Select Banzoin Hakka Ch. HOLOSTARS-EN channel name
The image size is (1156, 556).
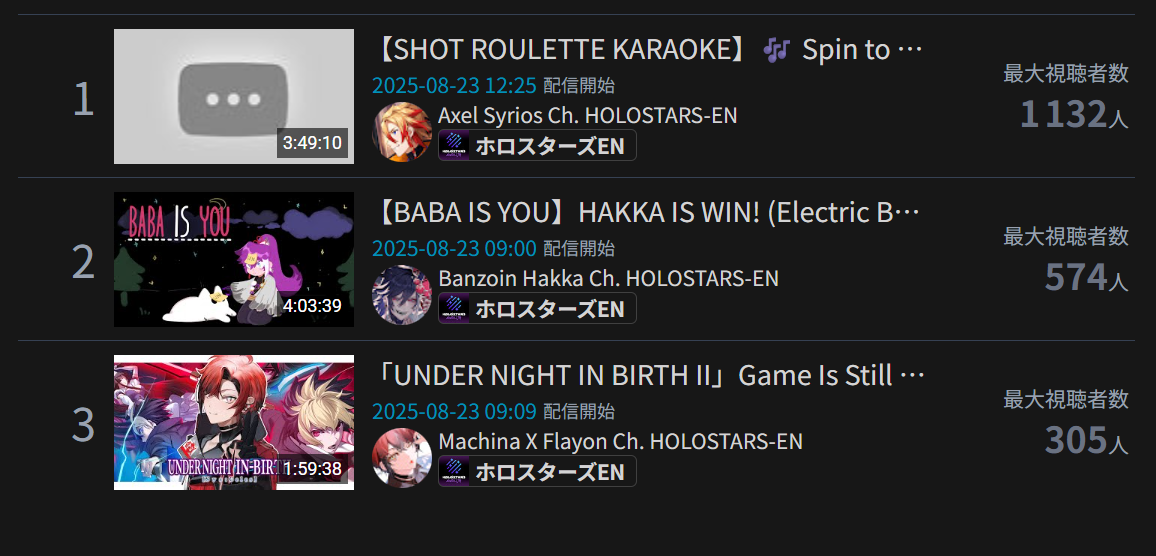point(608,278)
